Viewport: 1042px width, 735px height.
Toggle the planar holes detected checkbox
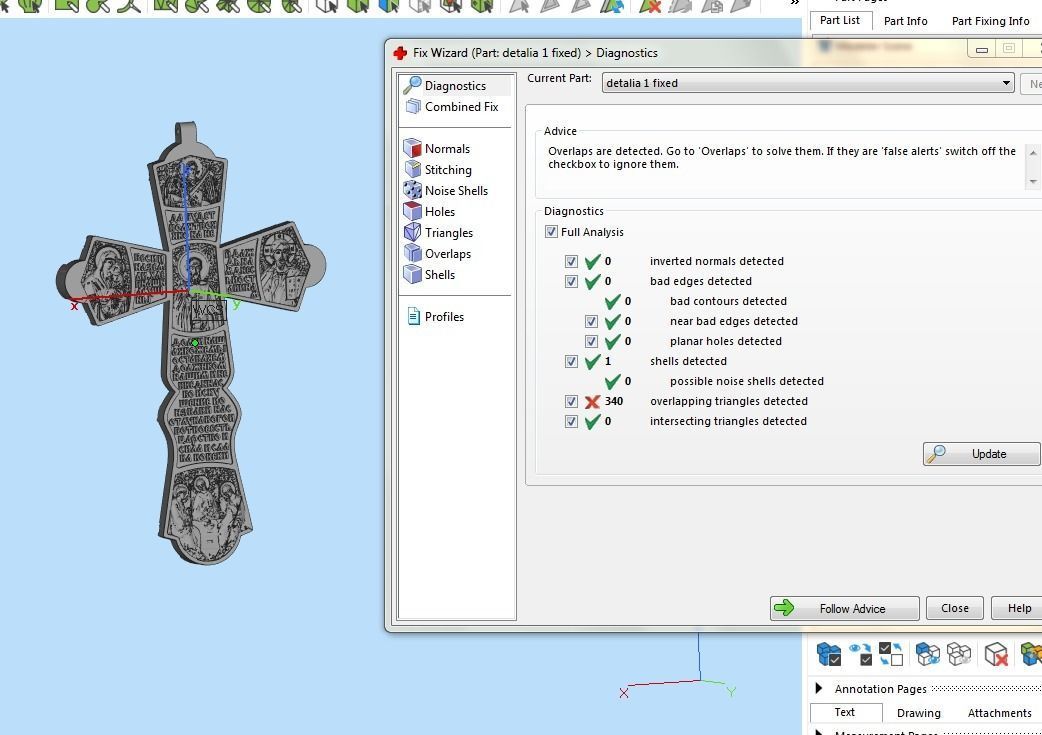click(591, 341)
